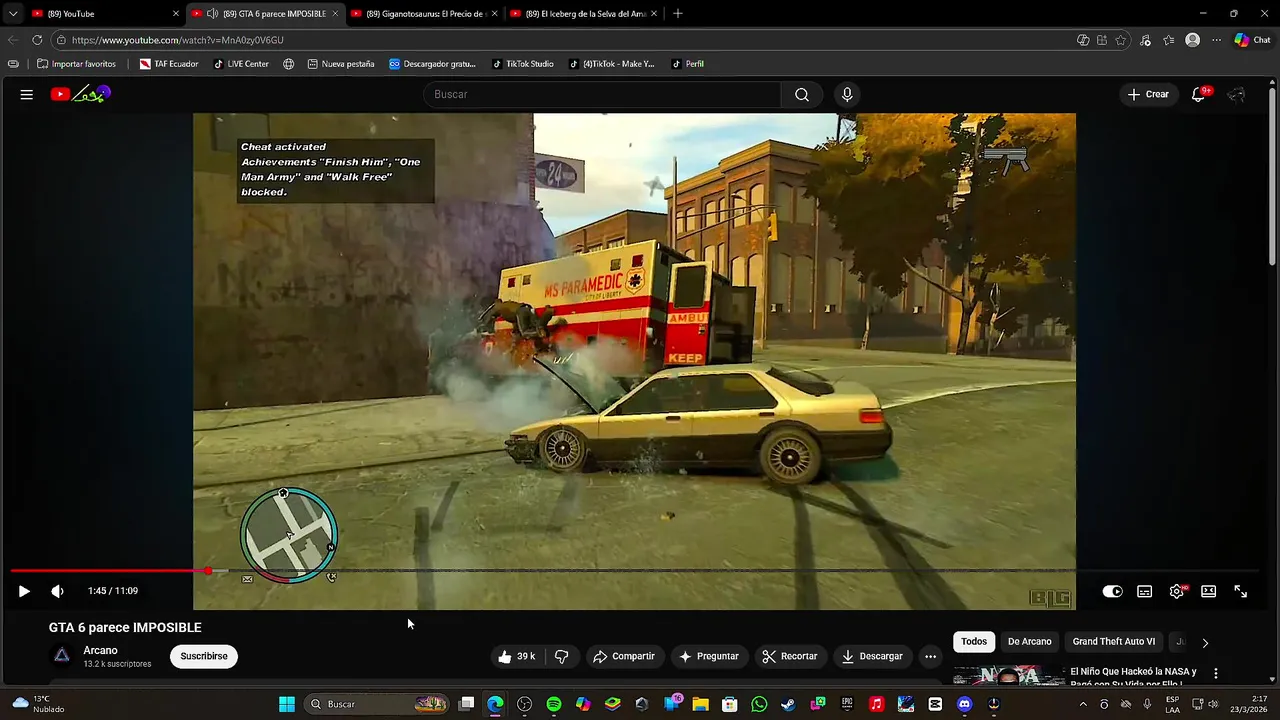Open the Crear create menu

pyautogui.click(x=1148, y=94)
